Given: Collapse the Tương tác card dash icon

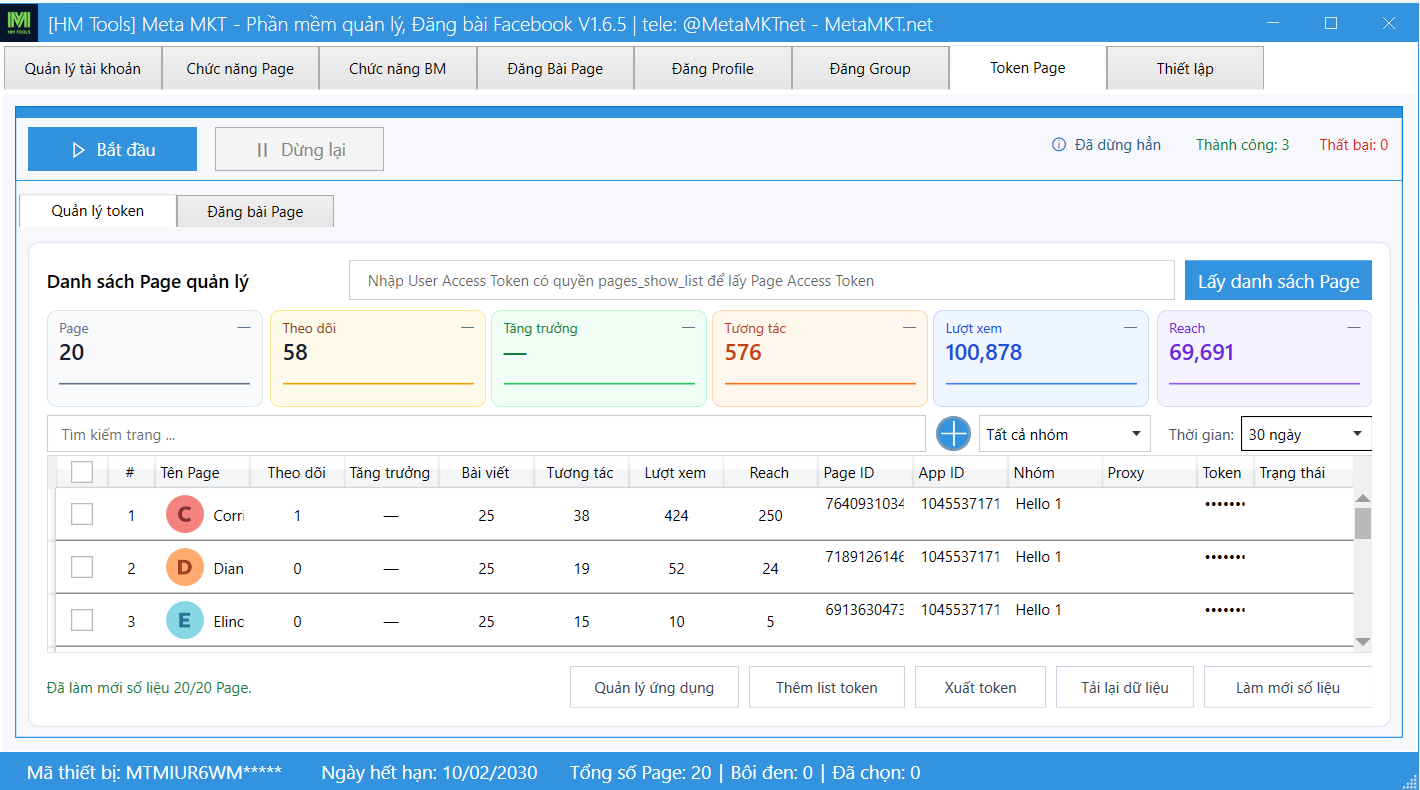Looking at the screenshot, I should [x=909, y=328].
